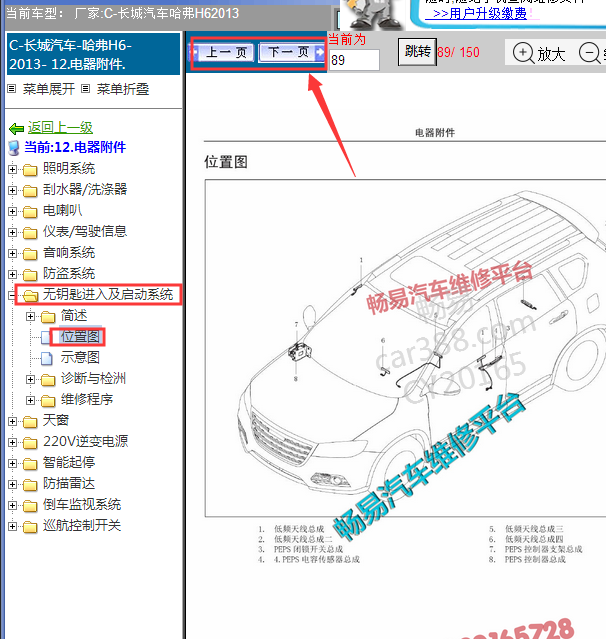Select the 天窗 tree label
Viewport: 606px width, 639px height.
click(56, 420)
